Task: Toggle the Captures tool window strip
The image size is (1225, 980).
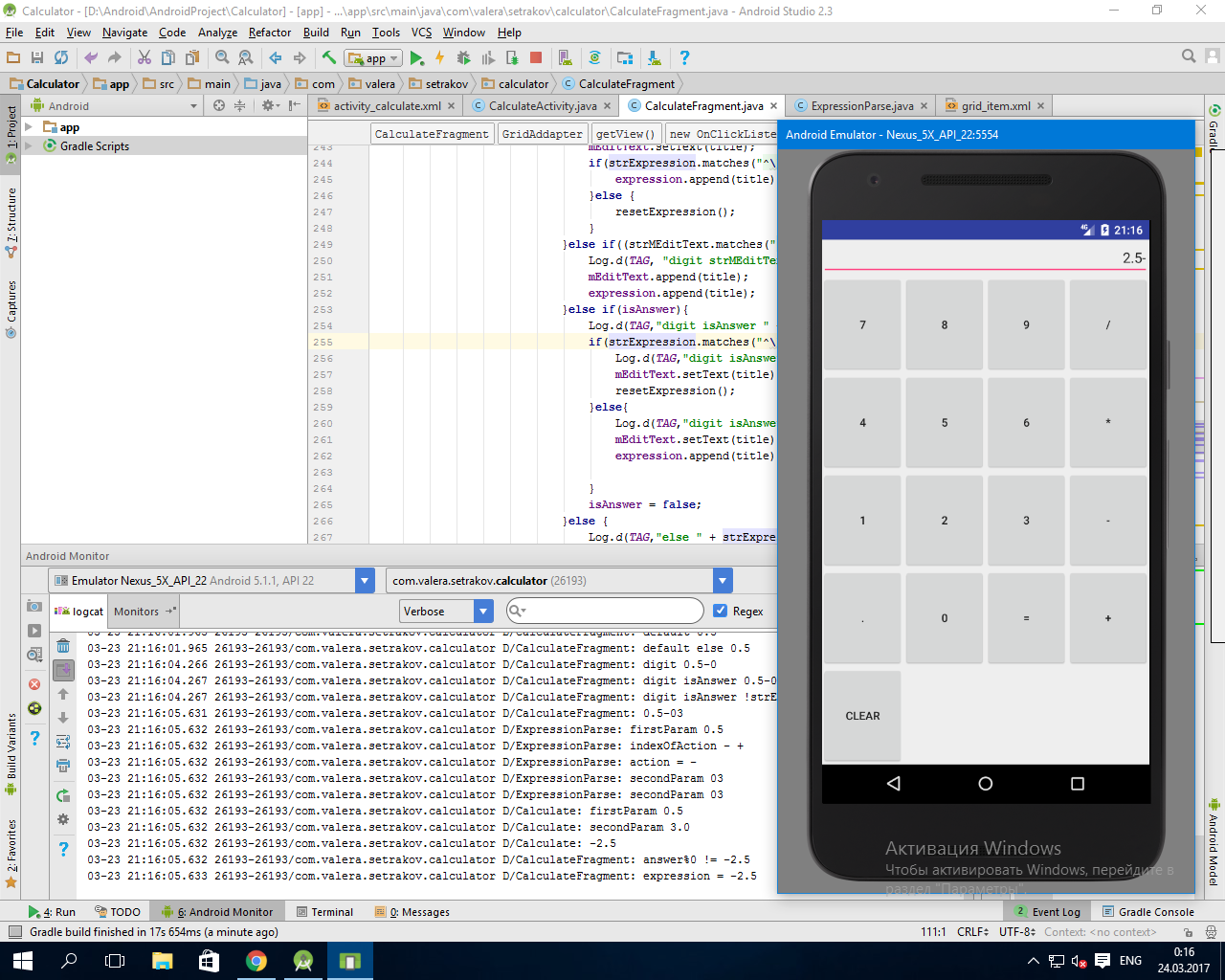Action: [x=11, y=309]
